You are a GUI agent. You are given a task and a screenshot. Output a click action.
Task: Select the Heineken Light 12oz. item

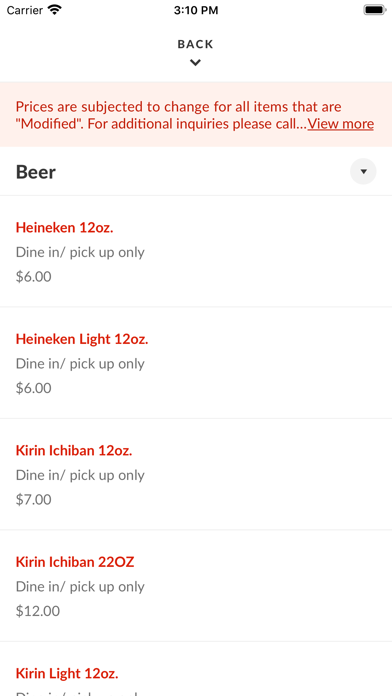point(196,363)
